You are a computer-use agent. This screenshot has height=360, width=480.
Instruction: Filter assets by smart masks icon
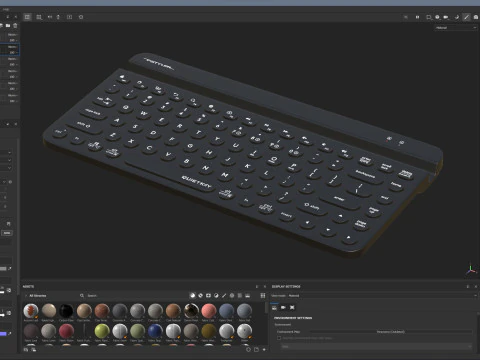[208, 296]
